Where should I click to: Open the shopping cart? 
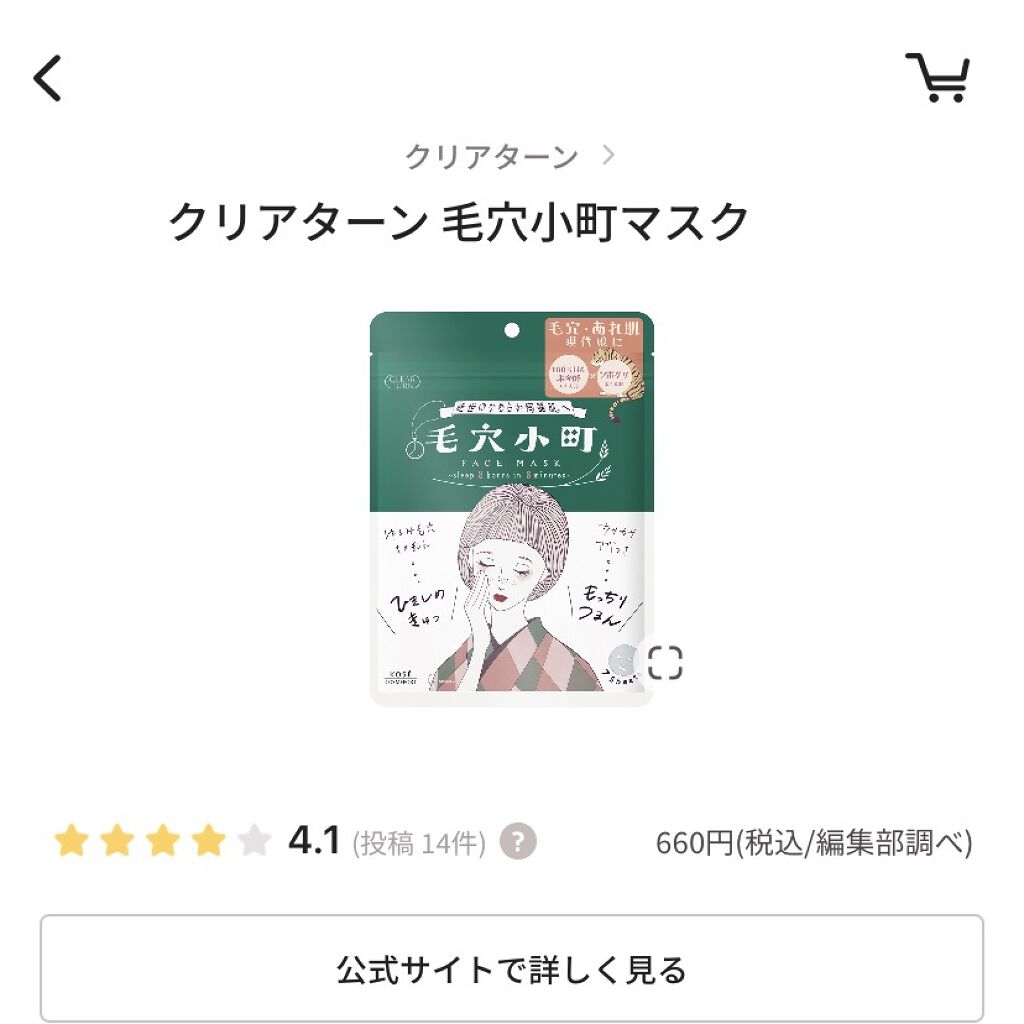click(x=938, y=78)
